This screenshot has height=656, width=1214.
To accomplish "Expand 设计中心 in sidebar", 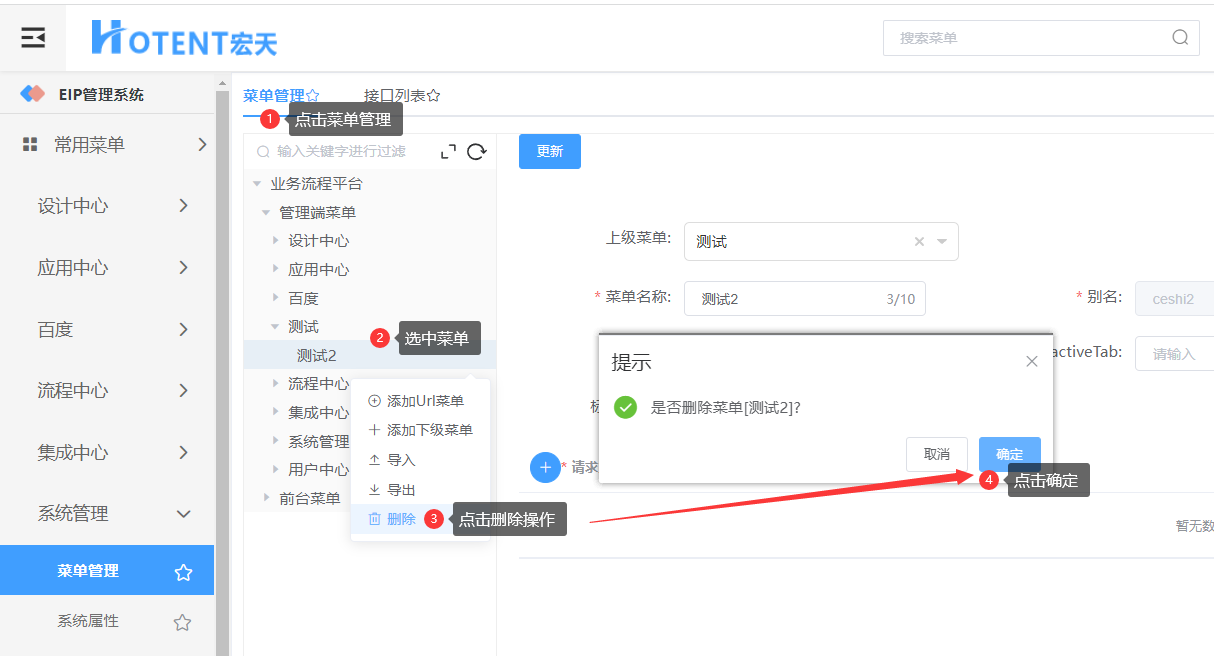I will (x=183, y=206).
